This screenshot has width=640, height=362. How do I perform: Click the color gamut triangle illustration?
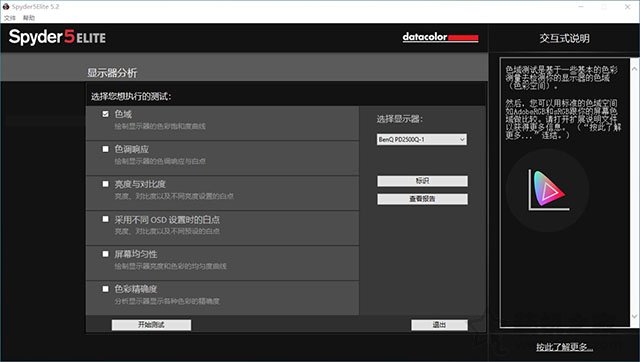pyautogui.click(x=547, y=190)
